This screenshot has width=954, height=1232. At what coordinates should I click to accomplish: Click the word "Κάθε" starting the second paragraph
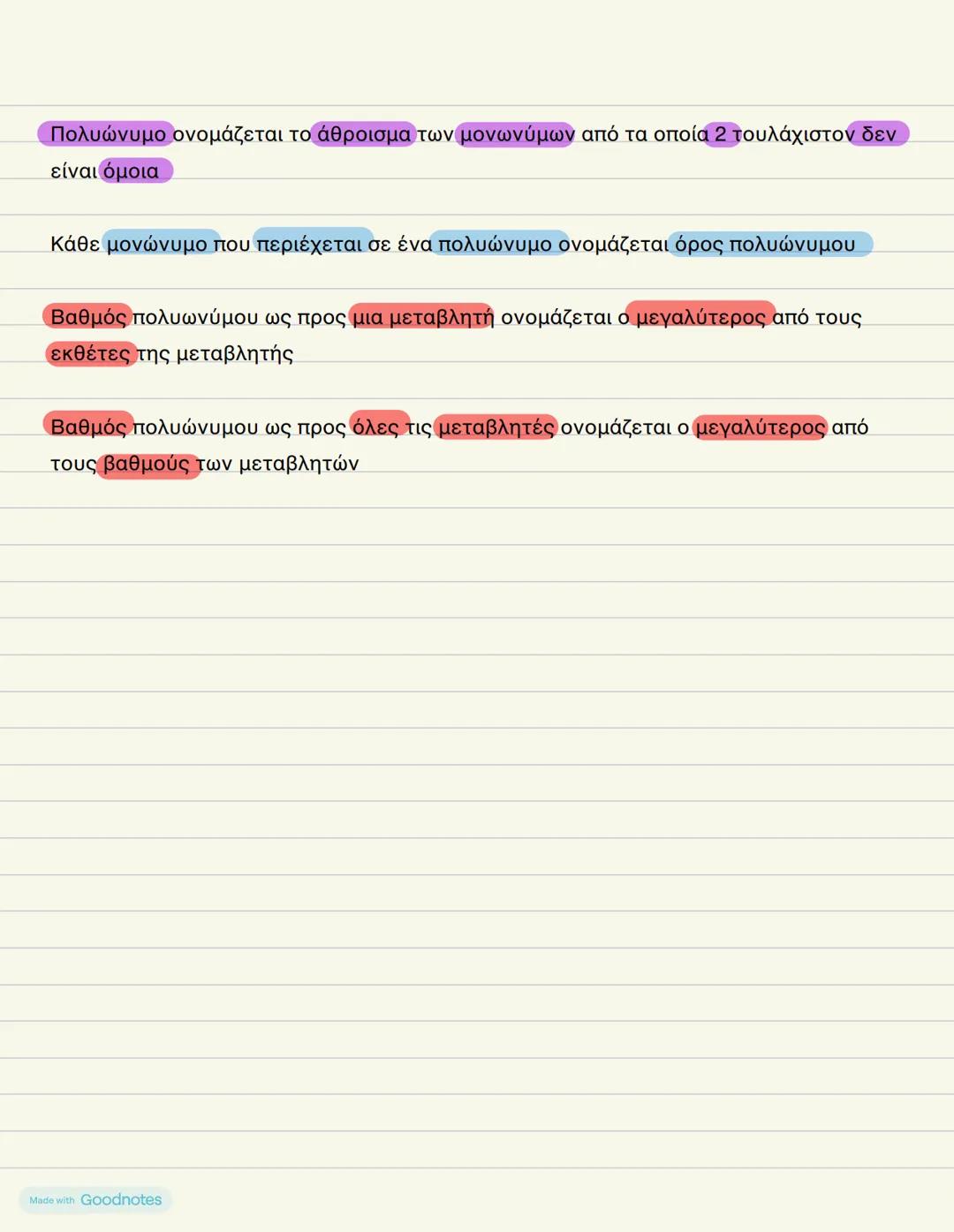point(75,244)
